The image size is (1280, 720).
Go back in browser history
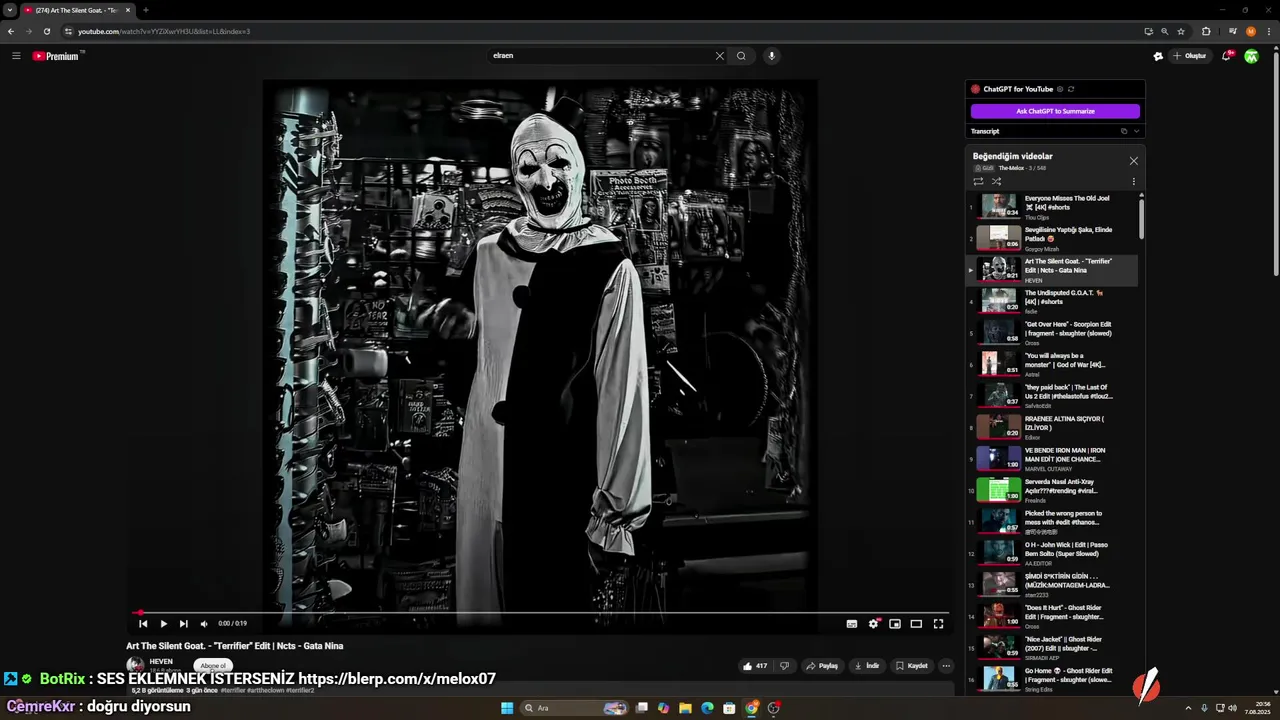(x=10, y=31)
